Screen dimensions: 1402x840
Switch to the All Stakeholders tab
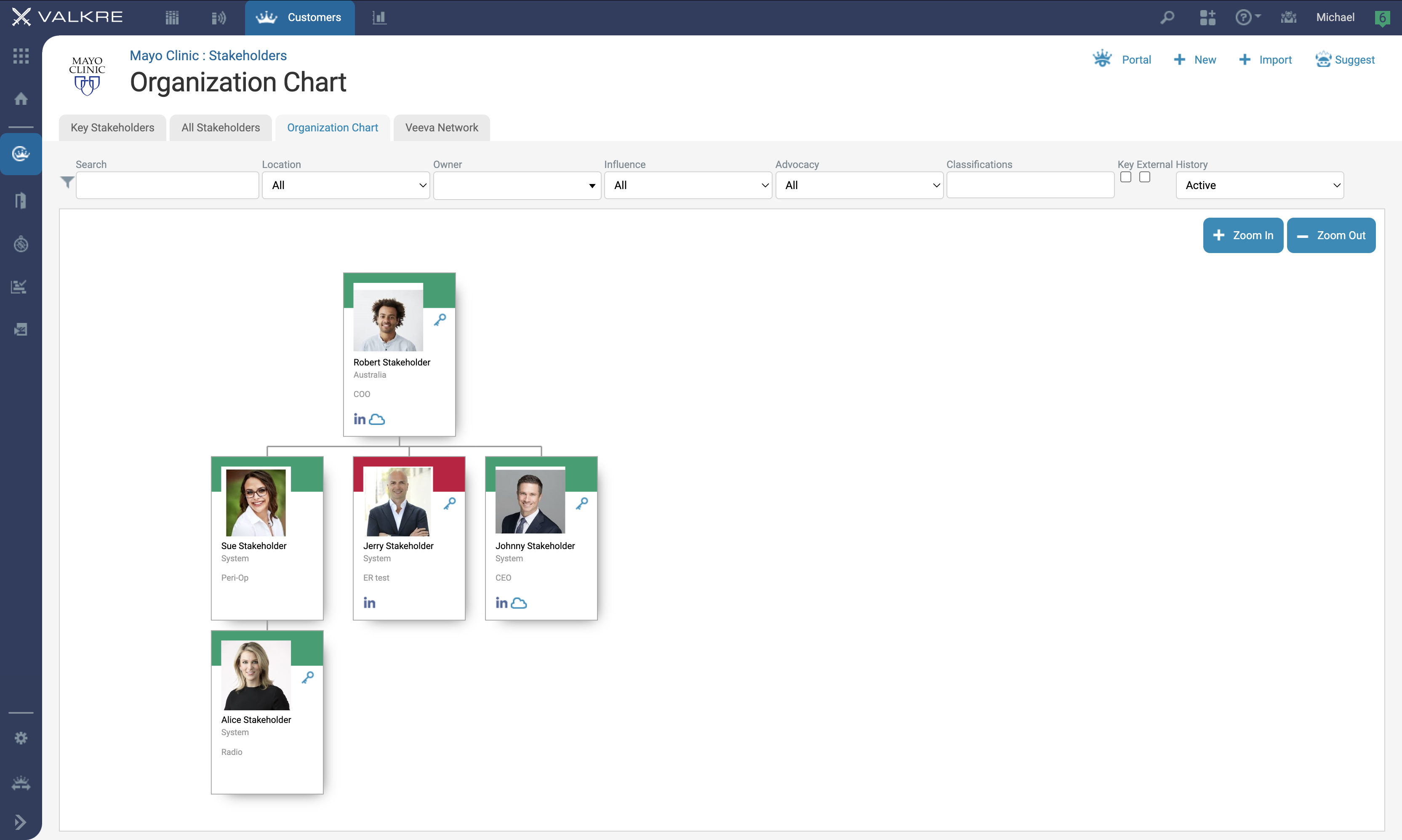click(x=221, y=128)
